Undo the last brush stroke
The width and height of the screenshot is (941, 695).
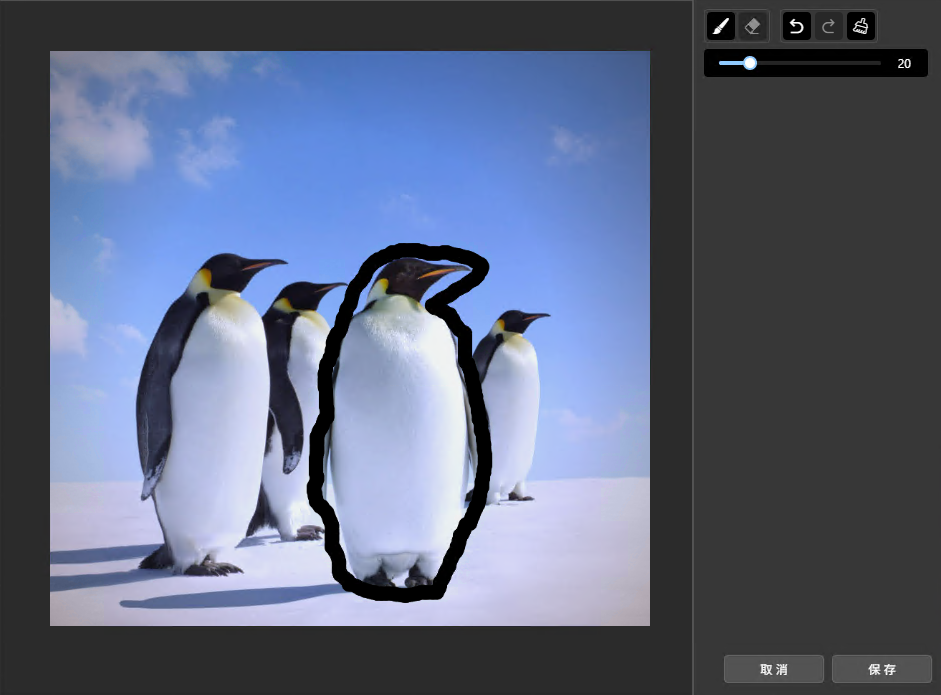(796, 26)
